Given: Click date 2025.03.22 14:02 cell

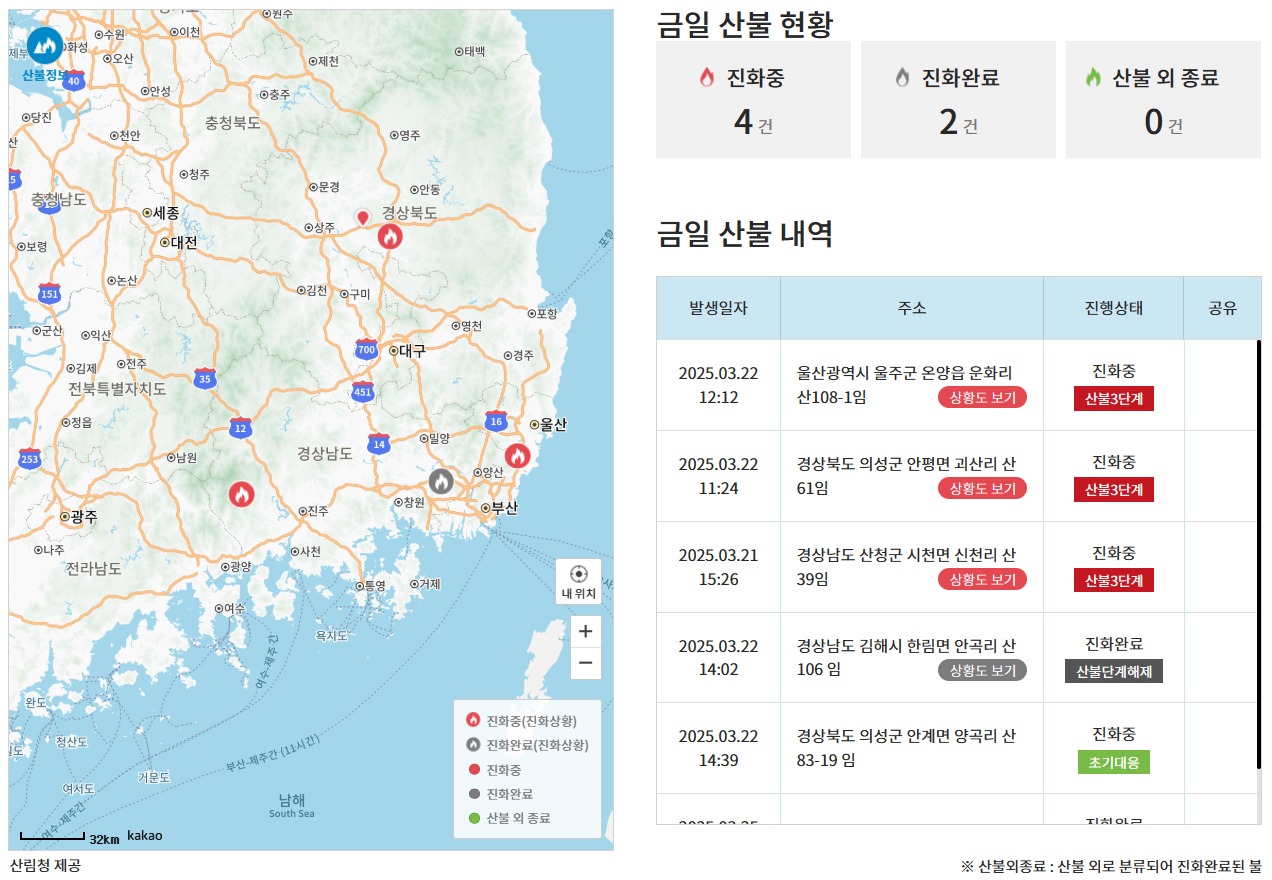Looking at the screenshot, I should [x=718, y=658].
